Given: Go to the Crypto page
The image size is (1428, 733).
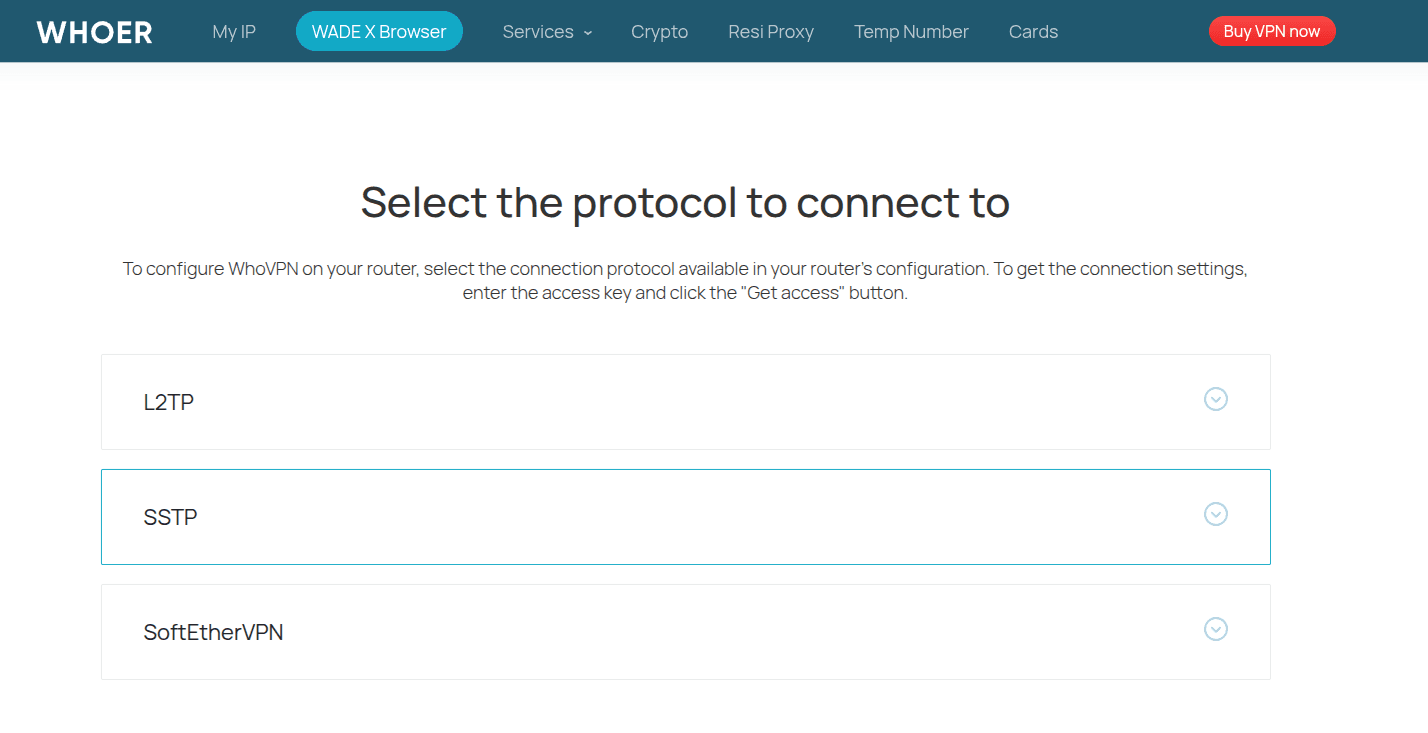Looking at the screenshot, I should click(x=660, y=32).
